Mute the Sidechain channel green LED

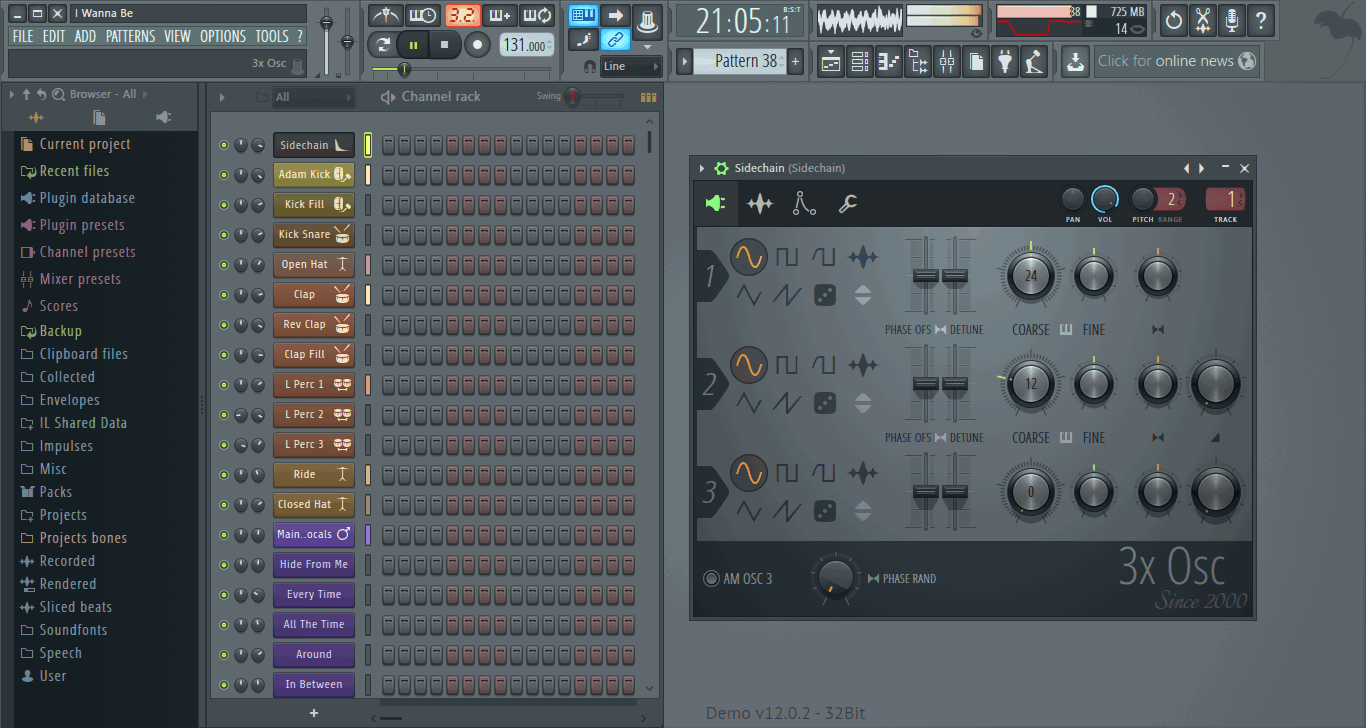tap(224, 145)
